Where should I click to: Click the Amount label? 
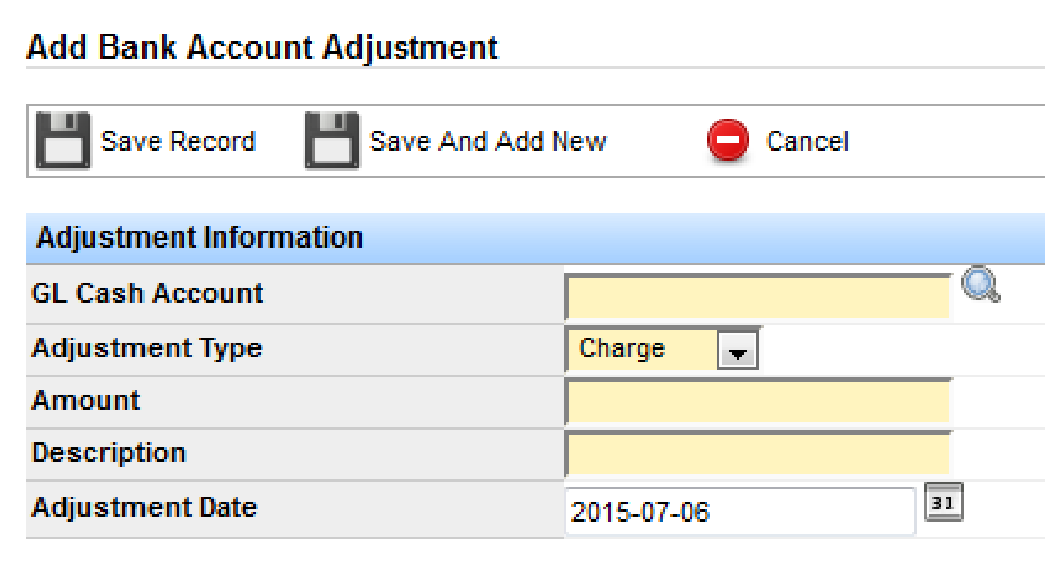click(x=86, y=400)
